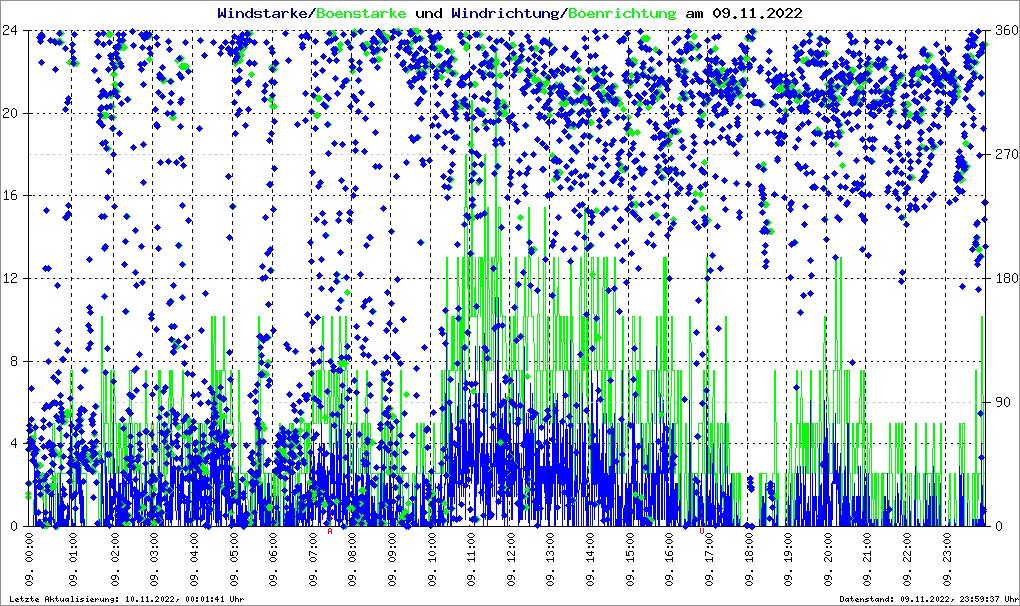Image resolution: width=1020 pixels, height=606 pixels.
Task: Click the 15:00 time axis label
Action: click(x=630, y=560)
